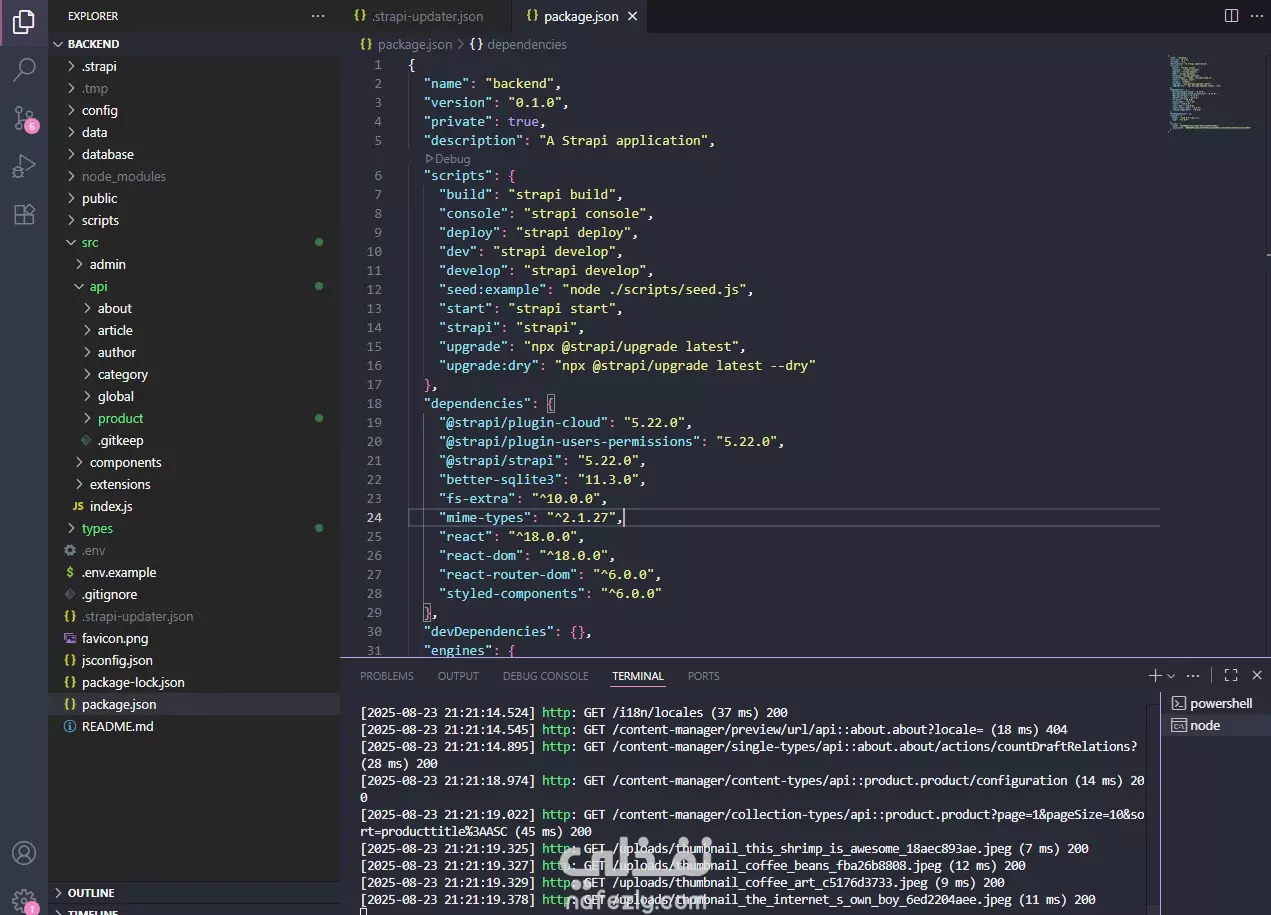Screen dimensions: 1271x915
Task: Open package-lock.json in the explorer
Action: 194,682
